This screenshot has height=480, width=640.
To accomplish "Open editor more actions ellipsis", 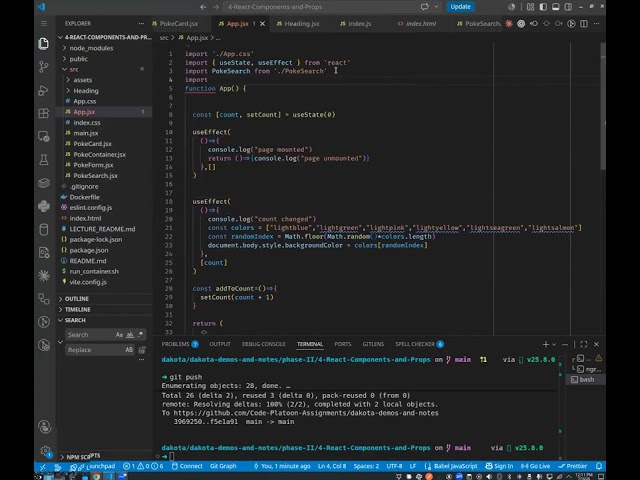I will tap(596, 24).
